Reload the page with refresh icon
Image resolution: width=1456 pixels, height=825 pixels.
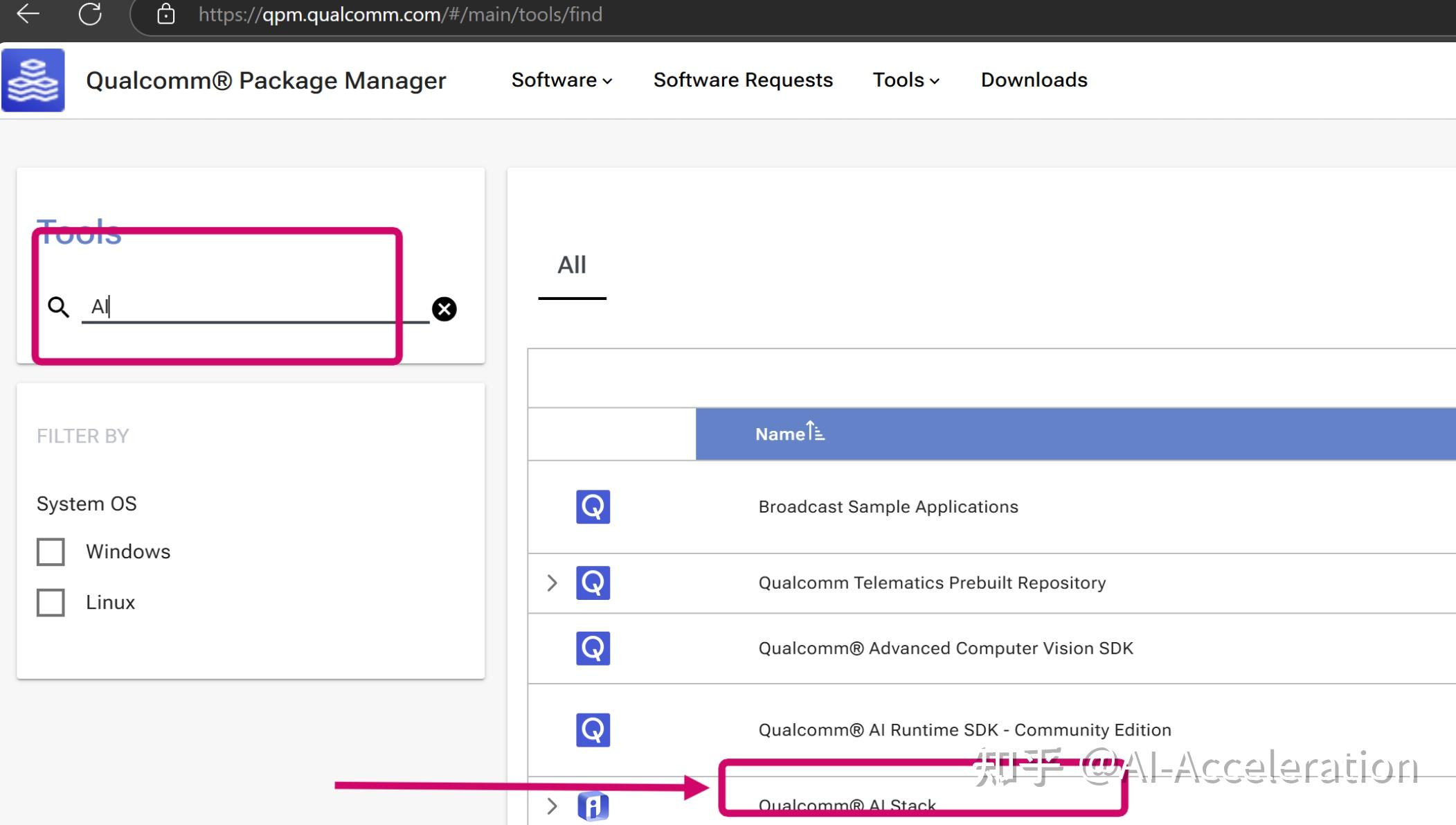pos(90,14)
